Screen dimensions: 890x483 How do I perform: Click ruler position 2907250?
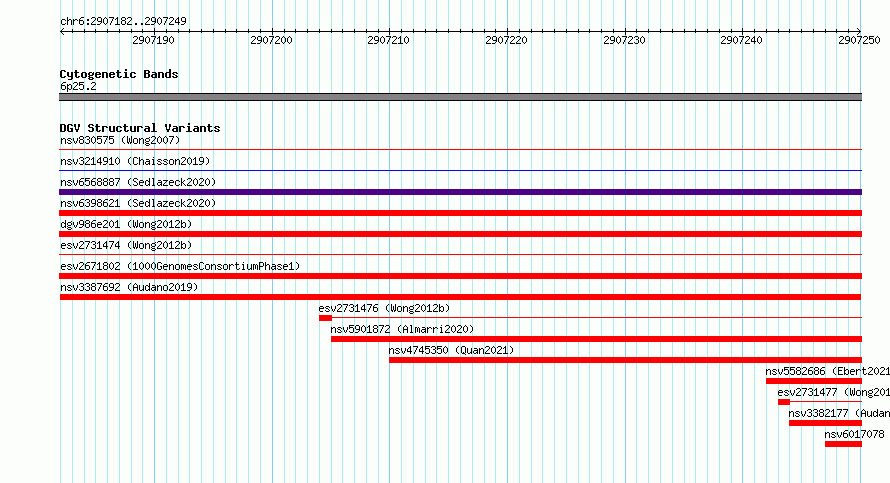pyautogui.click(x=859, y=40)
